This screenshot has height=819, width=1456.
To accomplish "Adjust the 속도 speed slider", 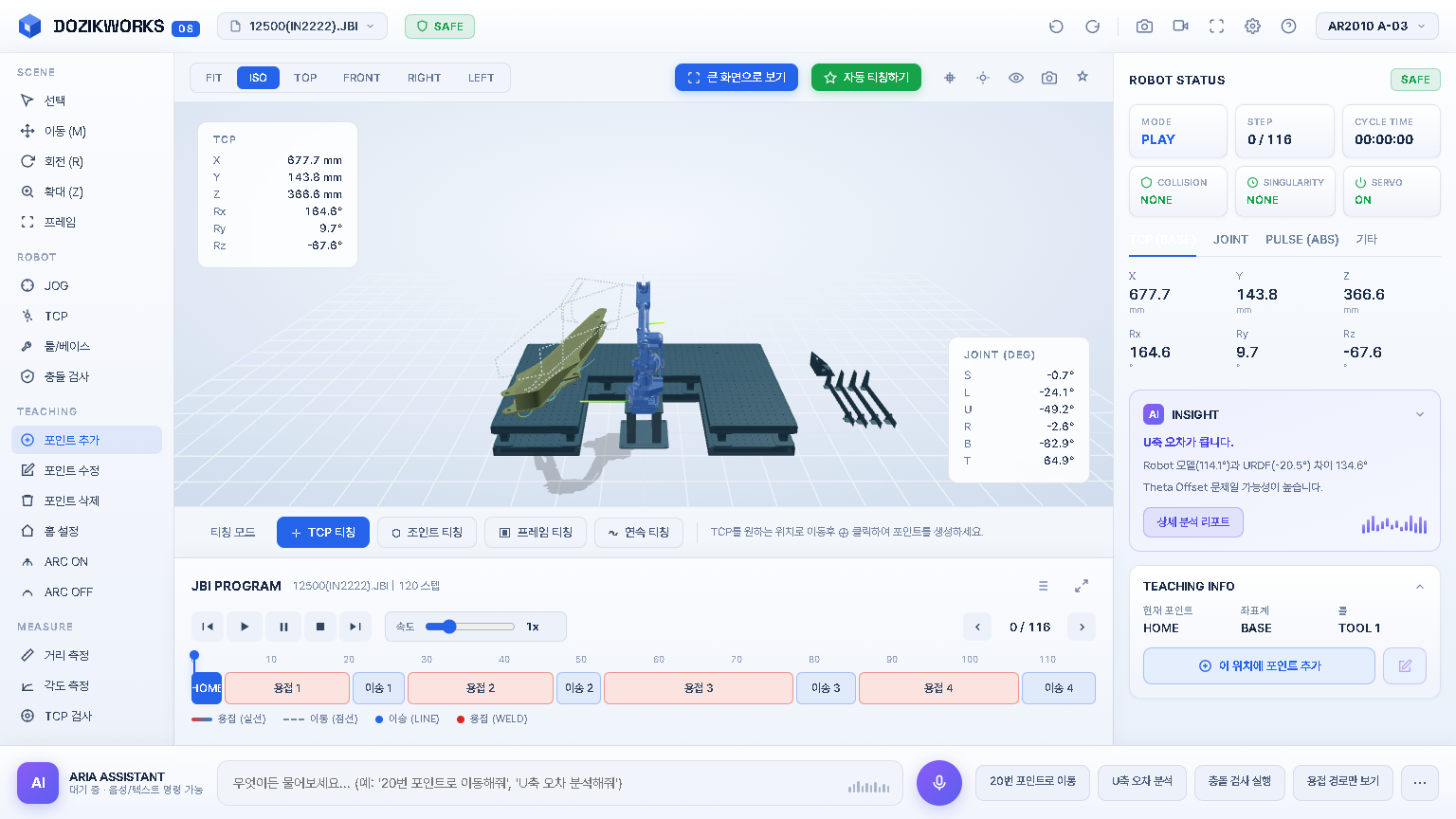I will click(470, 627).
